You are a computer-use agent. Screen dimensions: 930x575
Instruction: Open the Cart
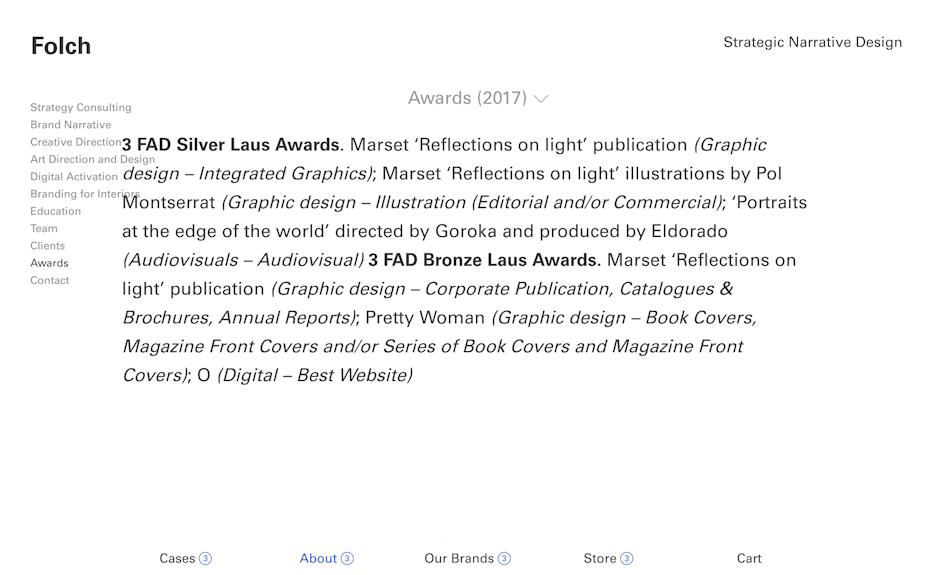[749, 559]
